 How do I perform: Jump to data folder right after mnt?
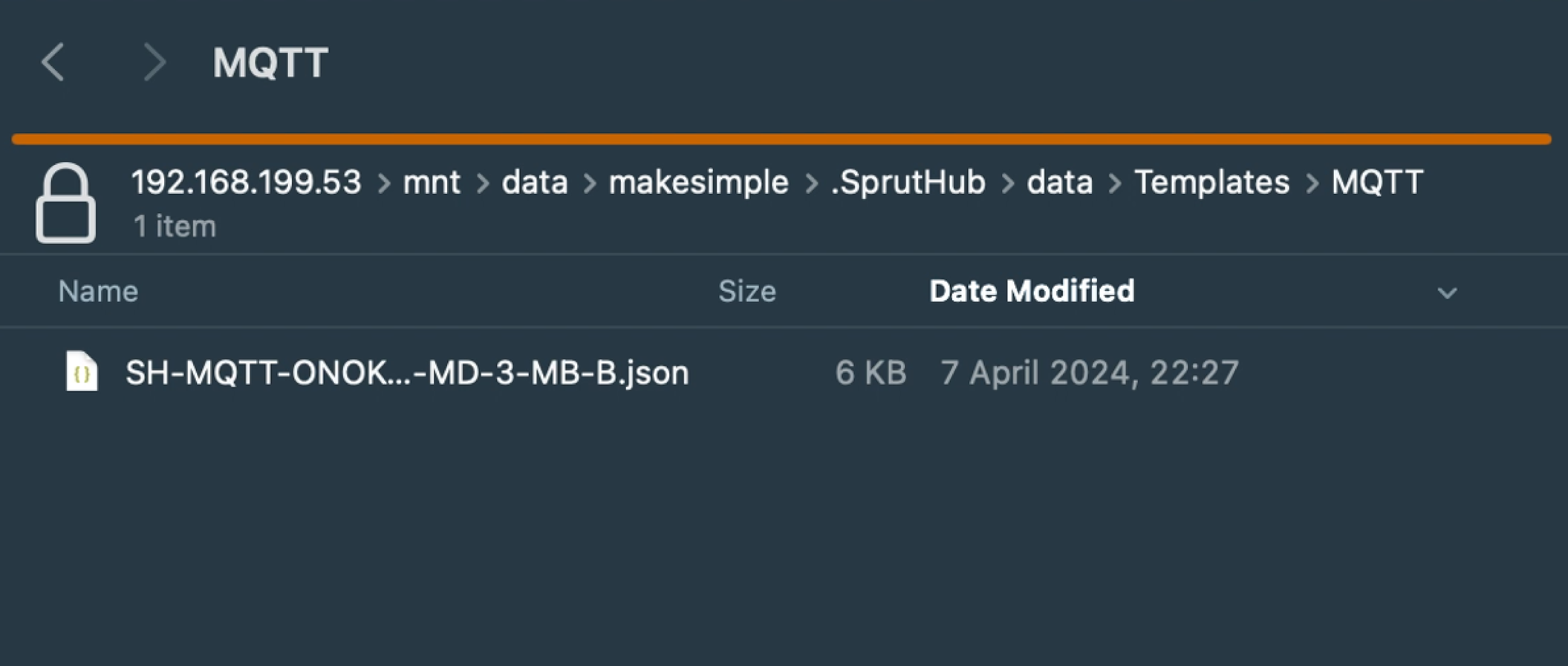(534, 183)
